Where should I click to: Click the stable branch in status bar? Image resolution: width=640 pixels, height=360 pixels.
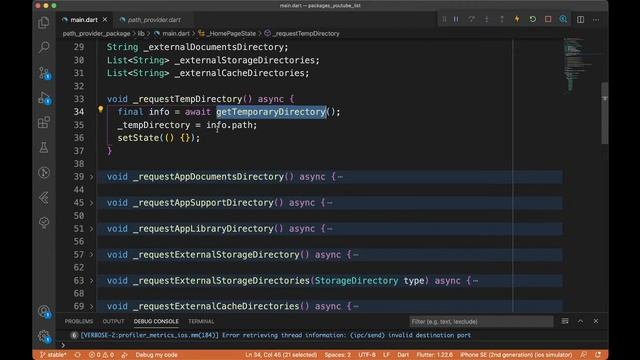pos(53,355)
